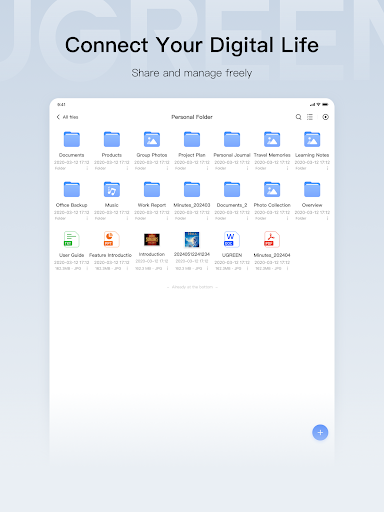Open the Project Plan folder
Screen dimensions: 384x512
tap(192, 139)
